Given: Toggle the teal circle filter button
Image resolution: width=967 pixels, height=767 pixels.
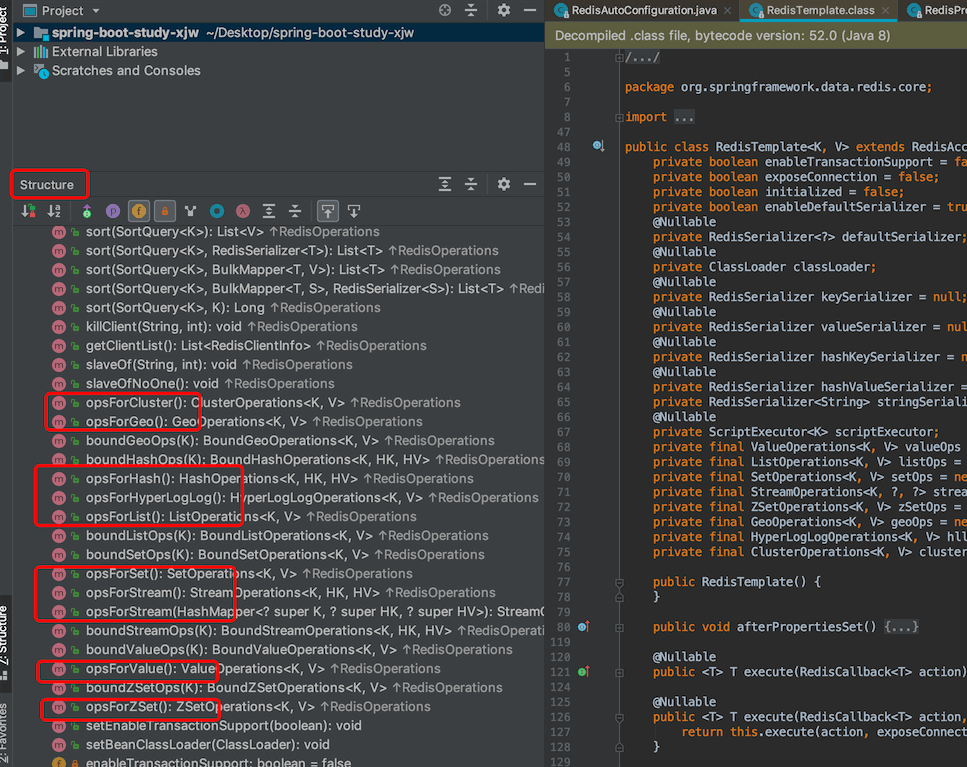Looking at the screenshot, I should (217, 211).
